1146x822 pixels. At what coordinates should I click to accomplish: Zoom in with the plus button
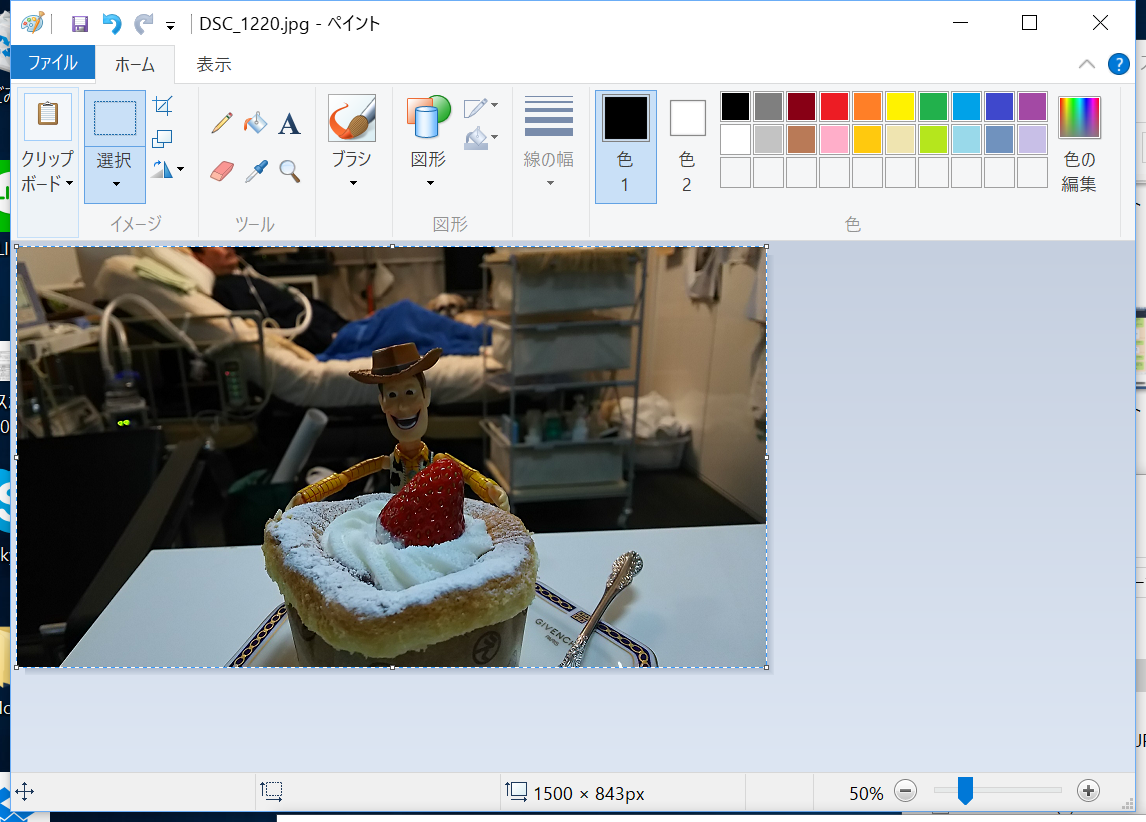(1088, 791)
